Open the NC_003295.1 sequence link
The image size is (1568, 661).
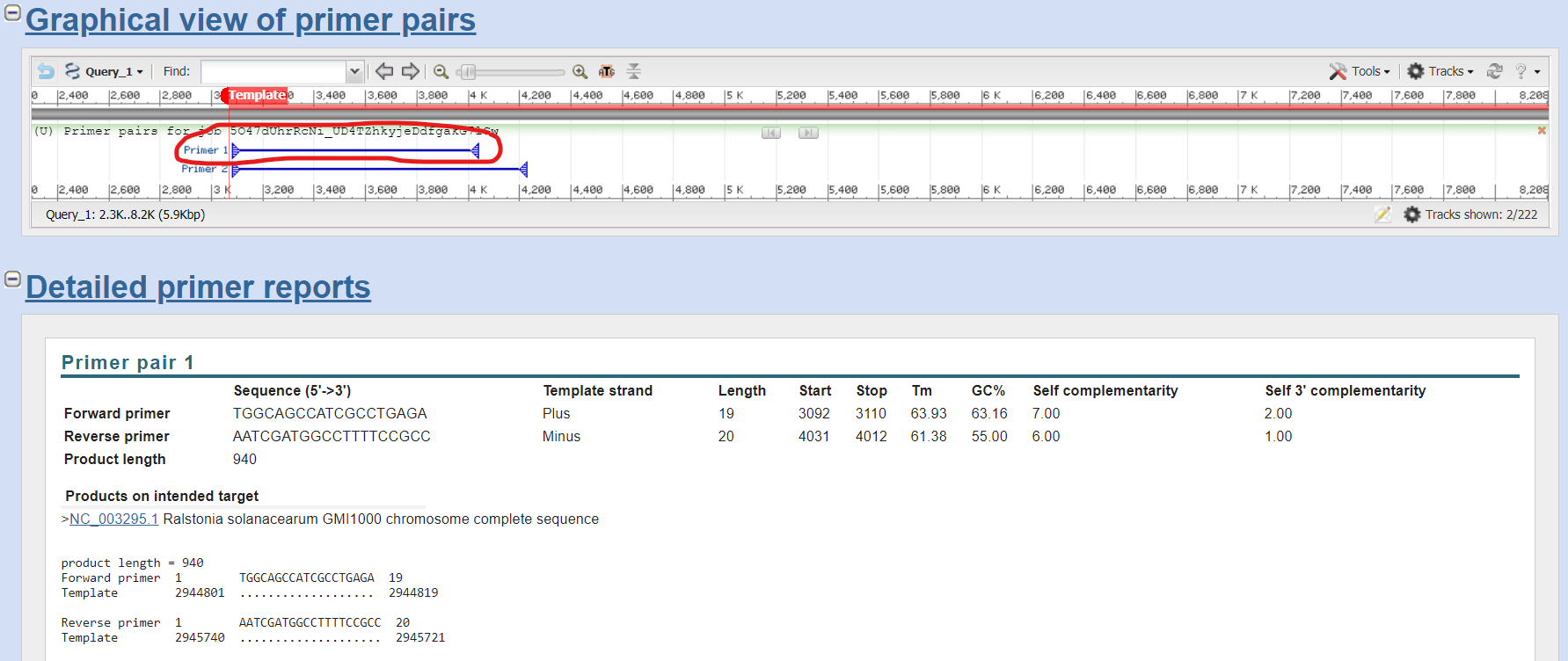tap(113, 519)
